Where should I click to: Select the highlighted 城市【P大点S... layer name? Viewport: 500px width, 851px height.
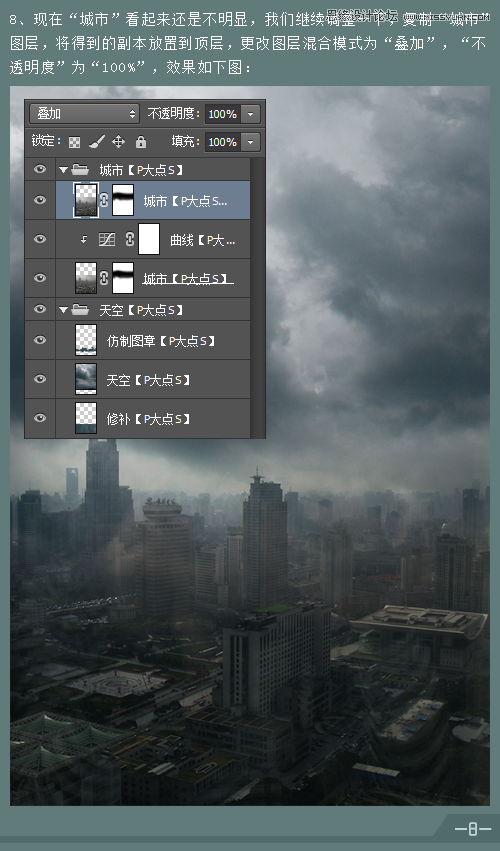185,201
